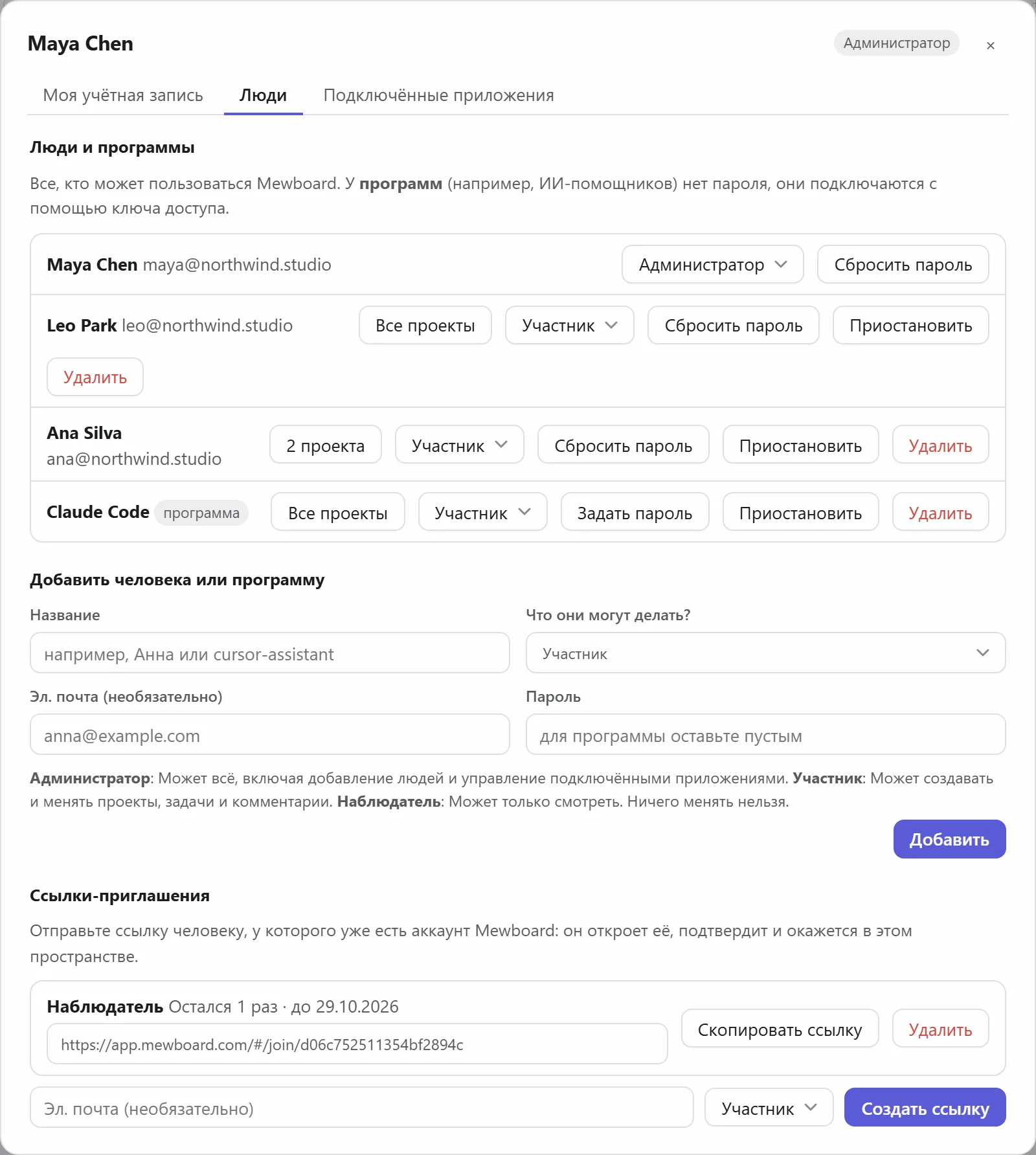Suspend Claude Code with Приостановить

tap(800, 513)
